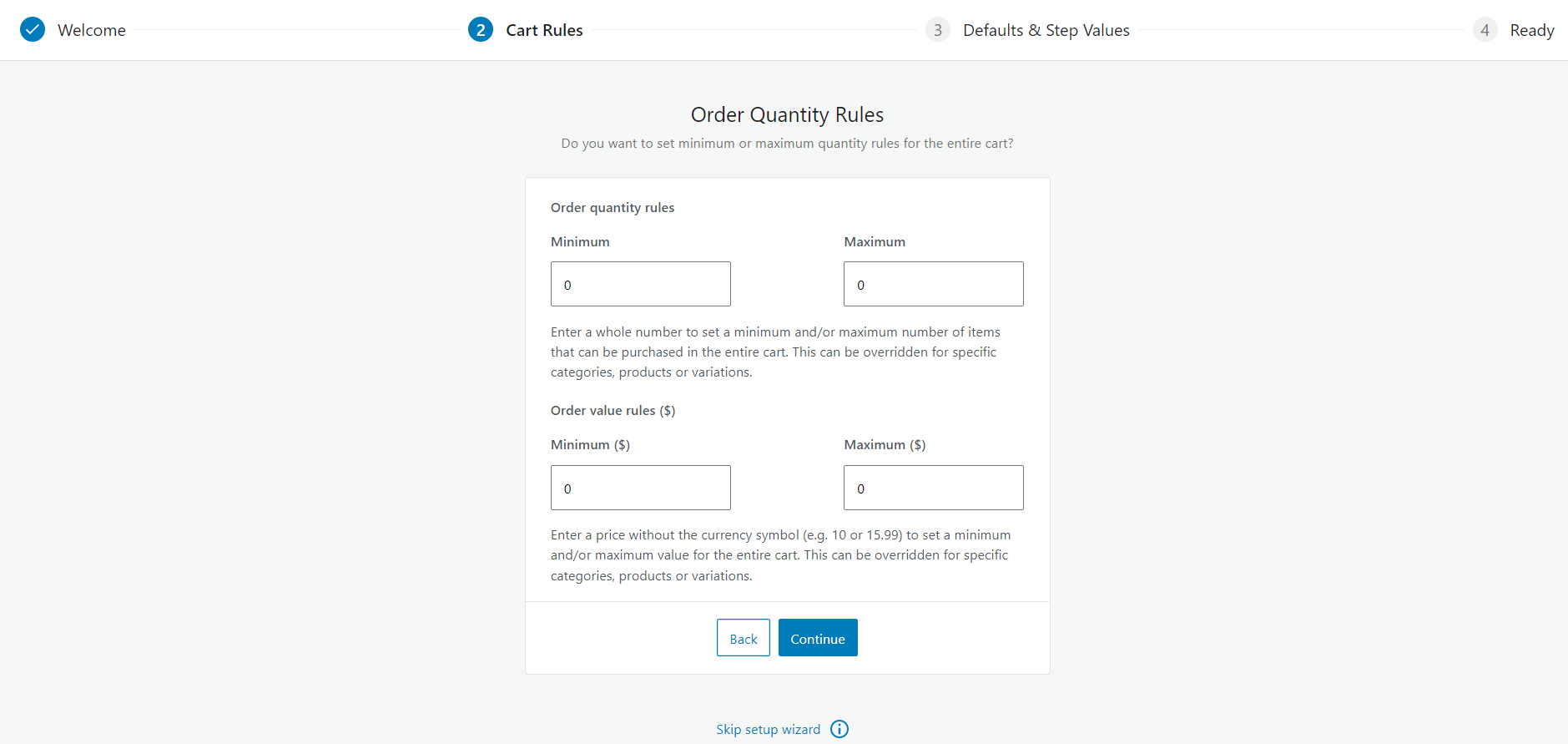Click the Maximum ($) order value field

click(x=933, y=488)
